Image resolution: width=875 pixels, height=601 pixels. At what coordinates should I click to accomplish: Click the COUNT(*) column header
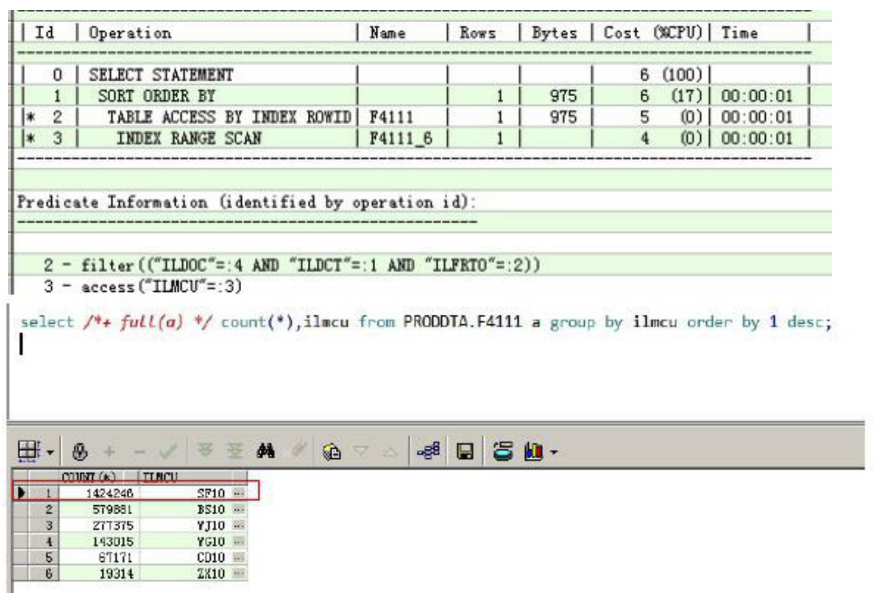pyautogui.click(x=98, y=477)
